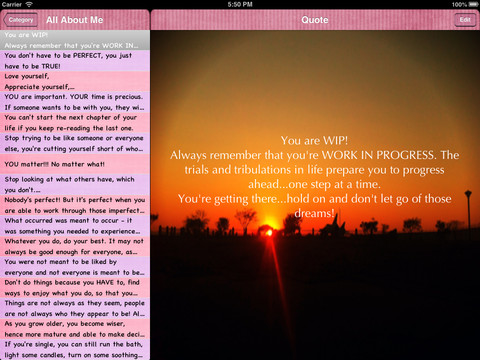
Task: Choose 'You were not meant to be liked' quote
Action: pyautogui.click(x=75, y=267)
